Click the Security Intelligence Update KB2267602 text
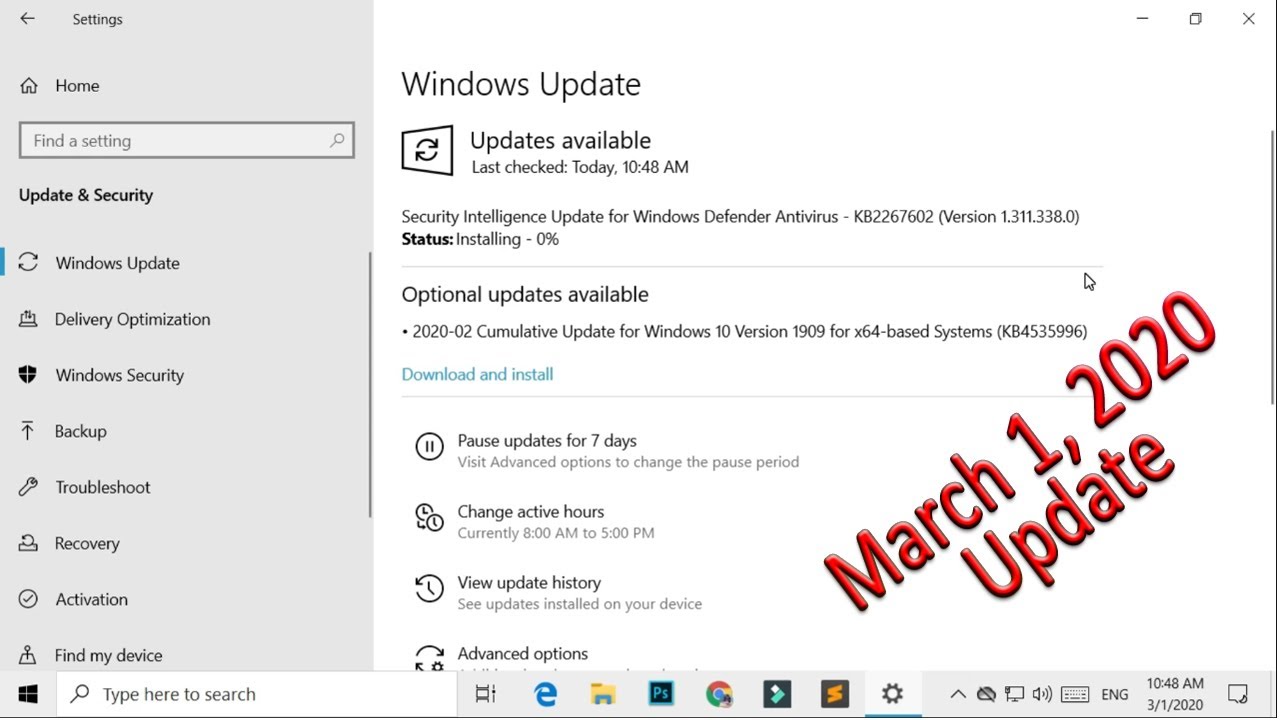 tap(740, 216)
